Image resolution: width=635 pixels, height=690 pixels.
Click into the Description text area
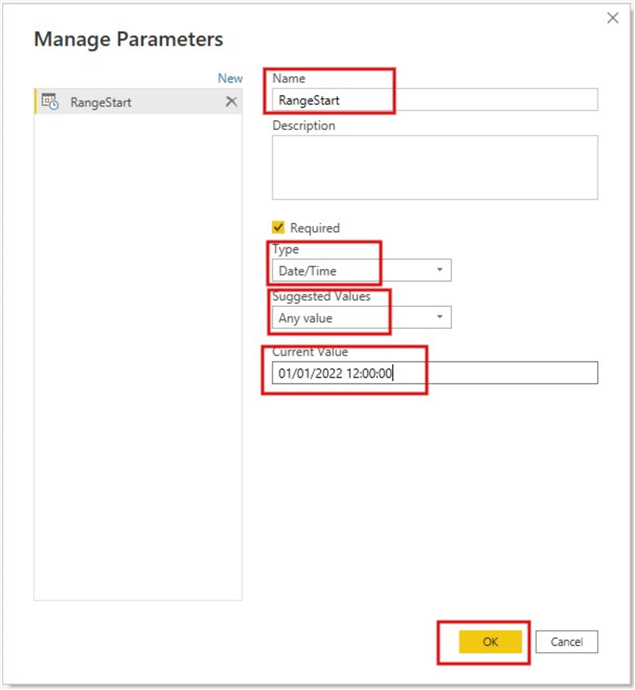435,167
